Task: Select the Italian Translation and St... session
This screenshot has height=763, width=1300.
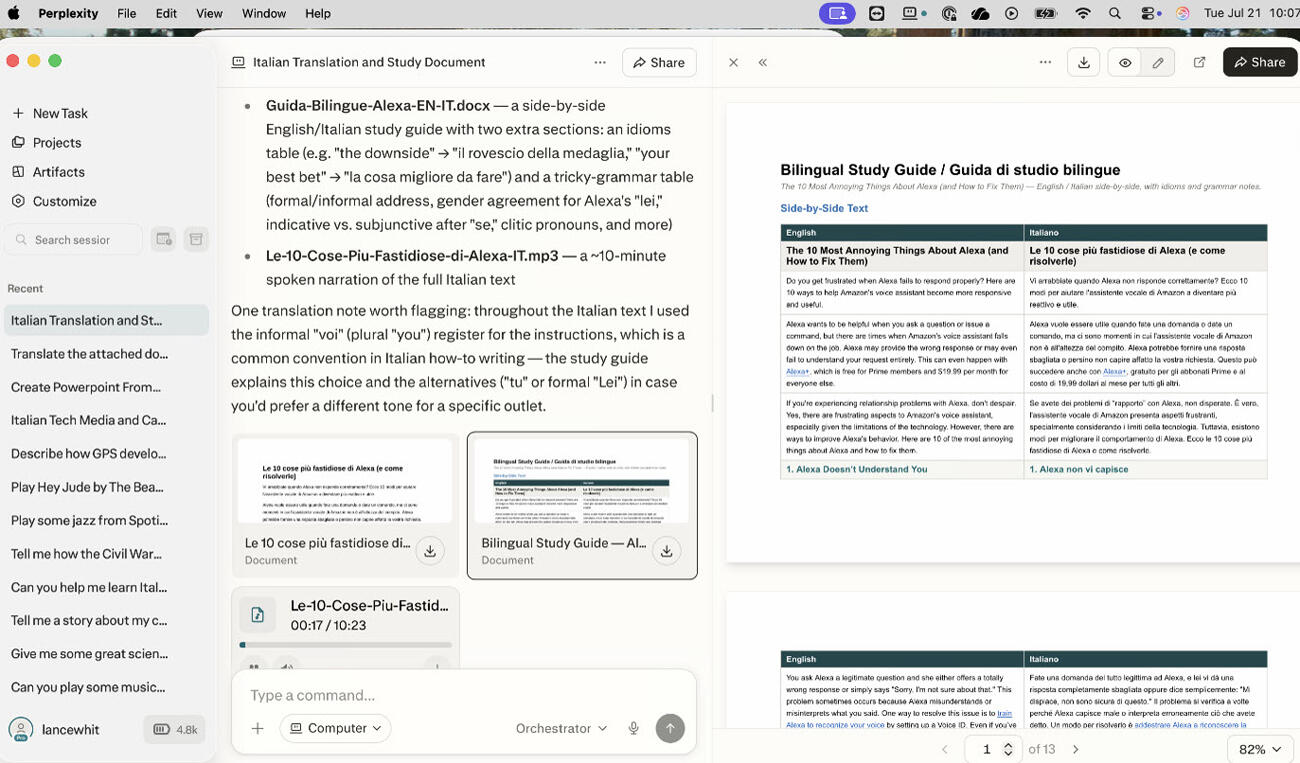Action: coord(105,321)
